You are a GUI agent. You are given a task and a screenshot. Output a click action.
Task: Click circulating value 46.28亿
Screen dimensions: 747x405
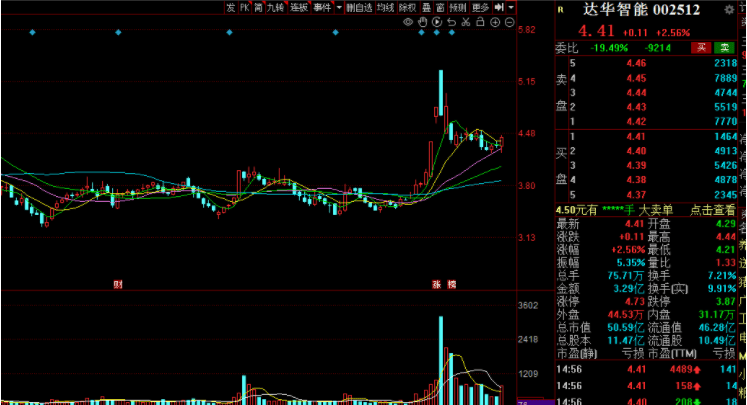tap(717, 328)
